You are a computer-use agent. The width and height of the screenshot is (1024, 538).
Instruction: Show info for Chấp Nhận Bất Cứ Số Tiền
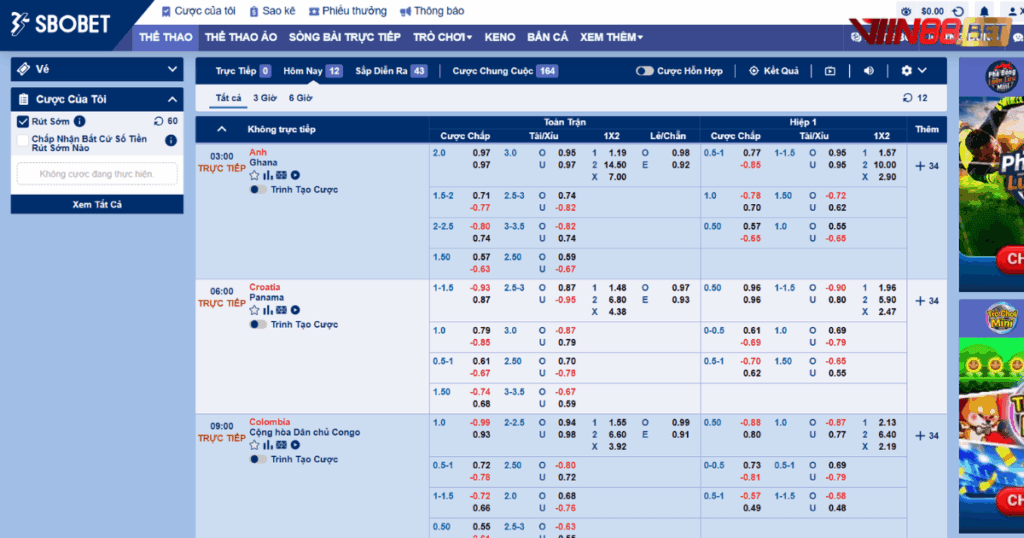pos(171,140)
